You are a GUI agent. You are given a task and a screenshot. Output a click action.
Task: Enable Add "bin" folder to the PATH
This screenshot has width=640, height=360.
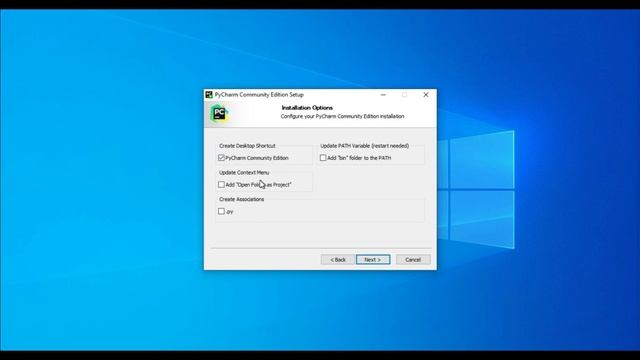tap(323, 158)
